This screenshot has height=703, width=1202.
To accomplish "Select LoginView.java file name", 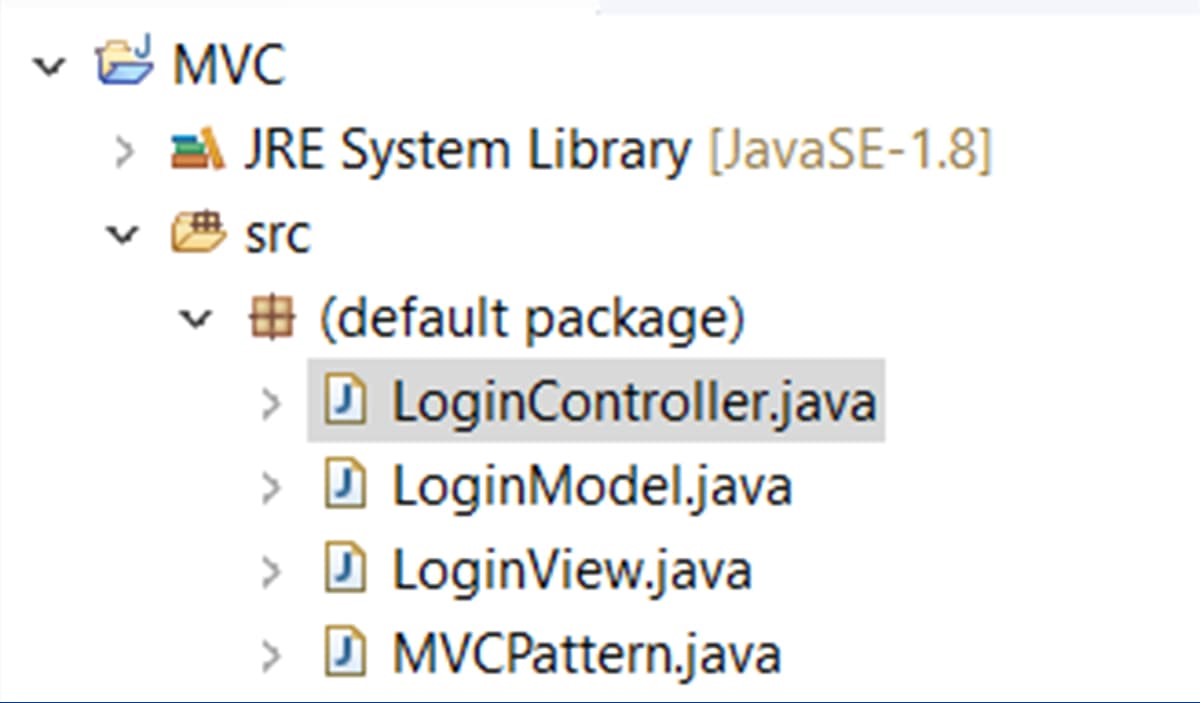I will [x=572, y=571].
